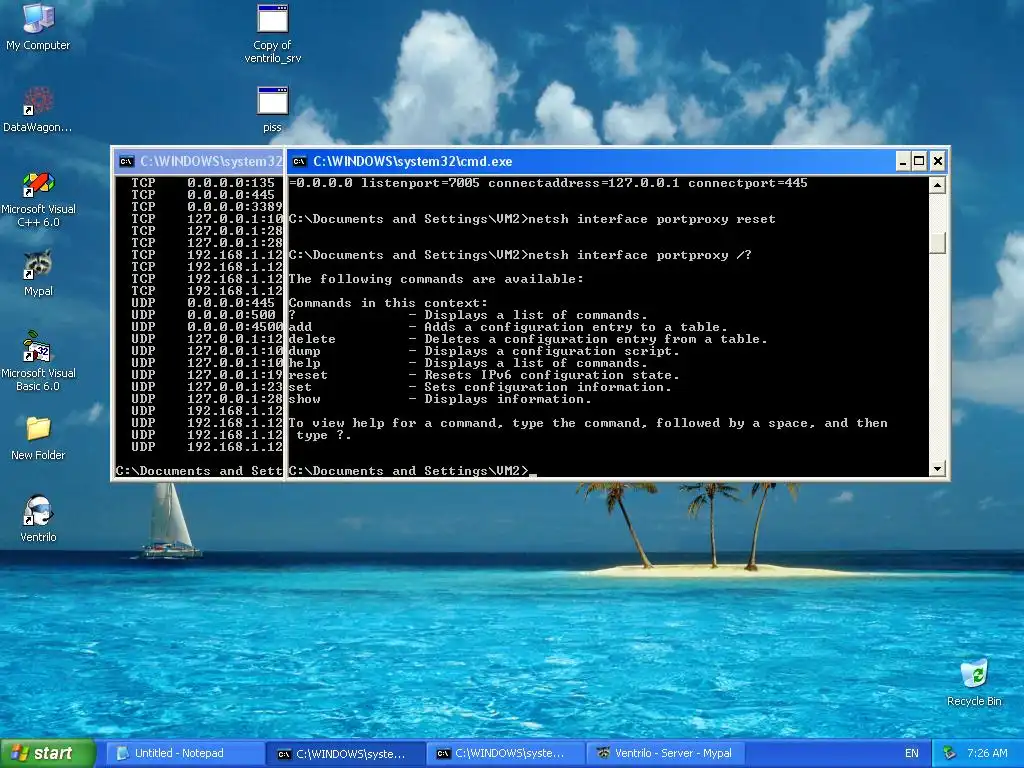The image size is (1024, 768).
Task: Open the Start menu
Action: click(x=48, y=753)
